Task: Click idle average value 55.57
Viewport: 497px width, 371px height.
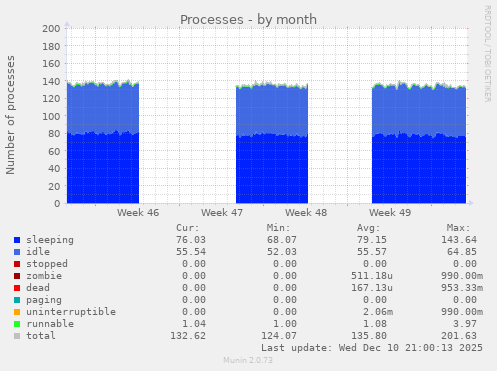Action: pyautogui.click(x=372, y=252)
